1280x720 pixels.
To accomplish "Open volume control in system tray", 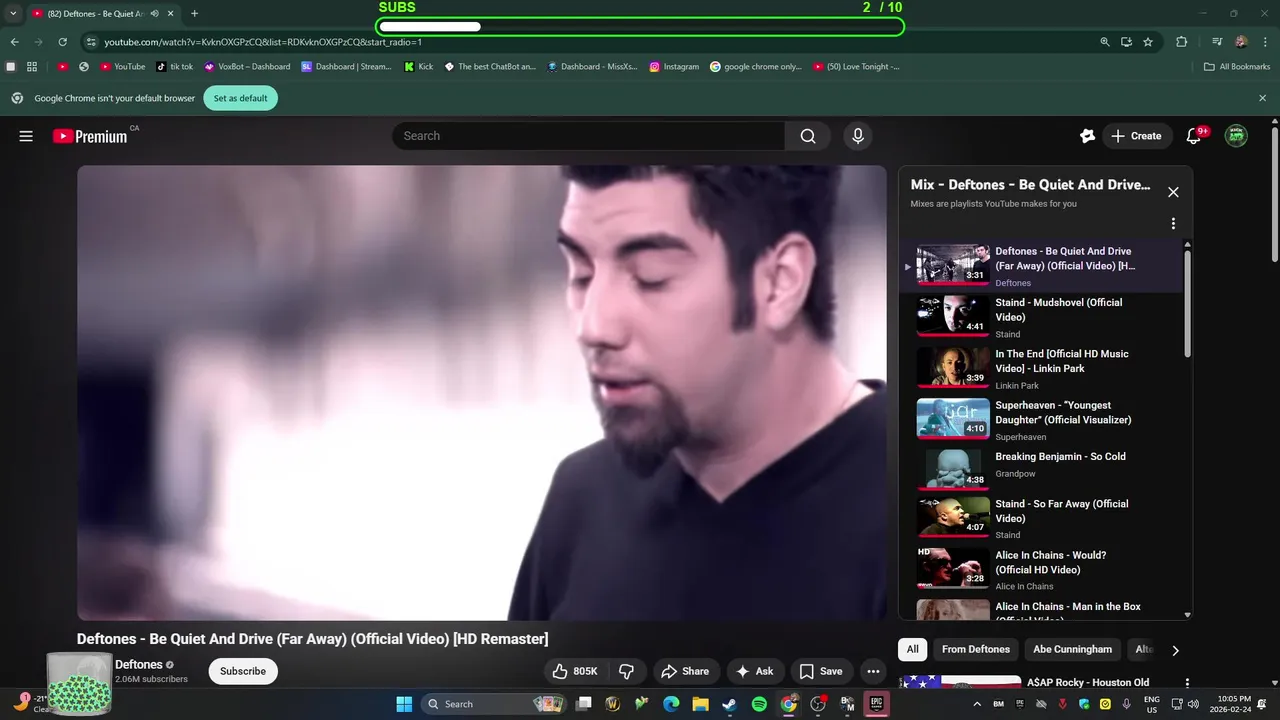I will (1193, 704).
